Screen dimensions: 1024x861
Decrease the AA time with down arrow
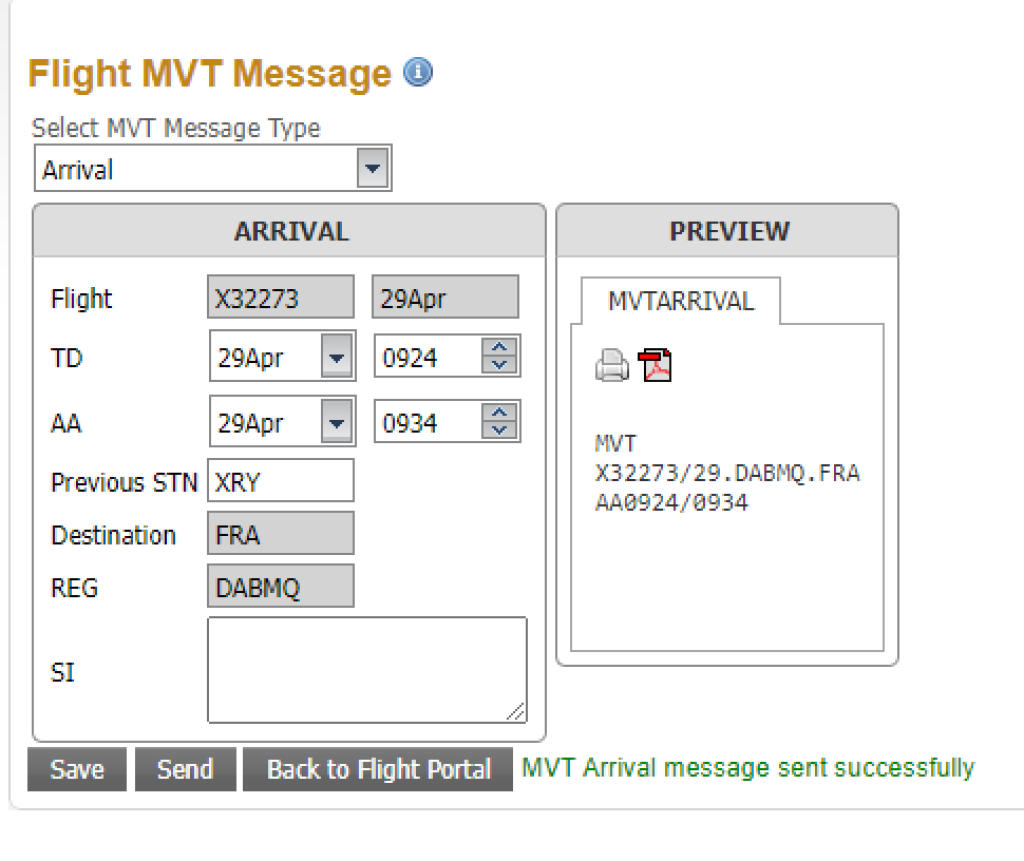point(501,431)
